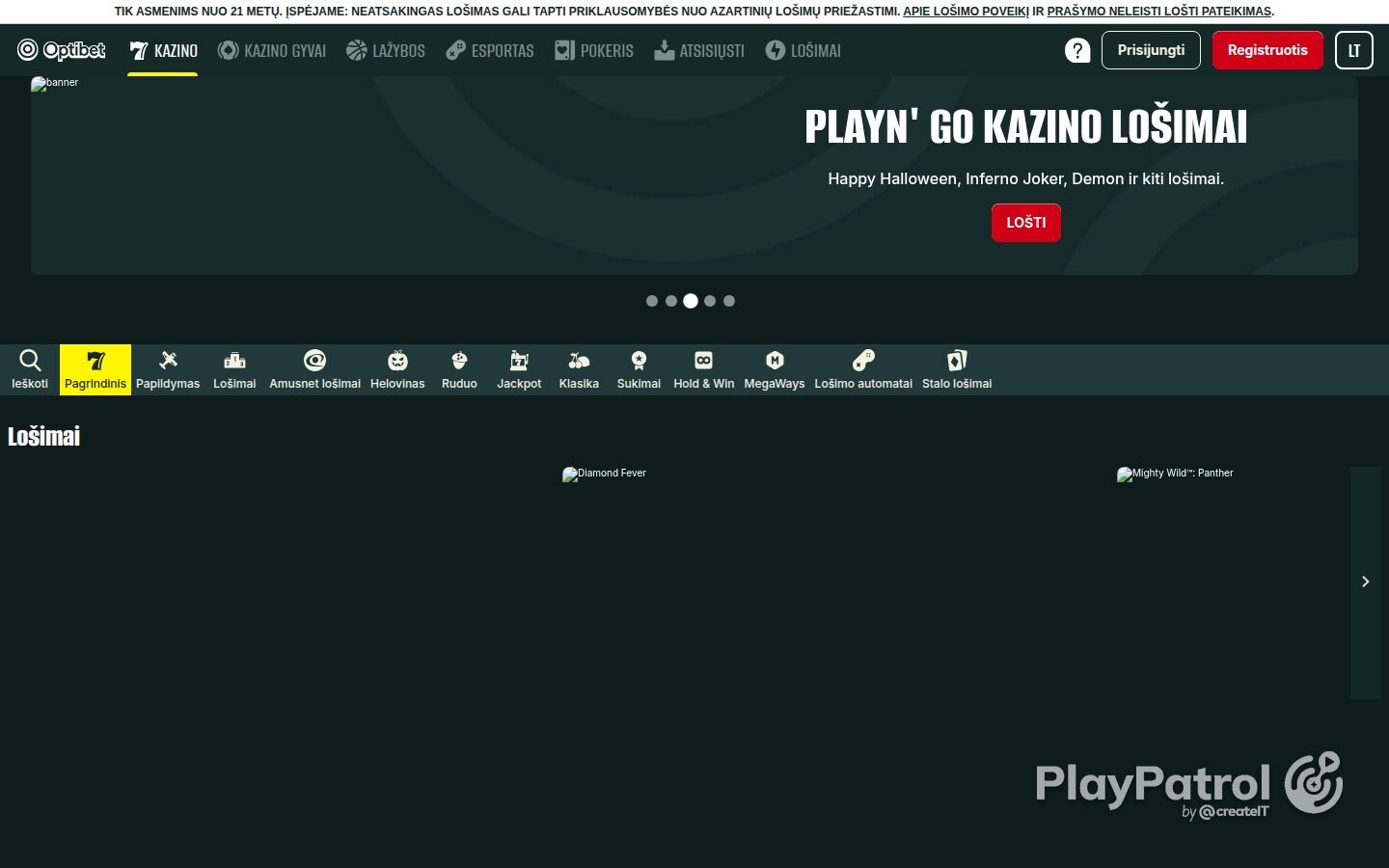
Task: Select Stalo lošimai cards category
Action: 957,369
